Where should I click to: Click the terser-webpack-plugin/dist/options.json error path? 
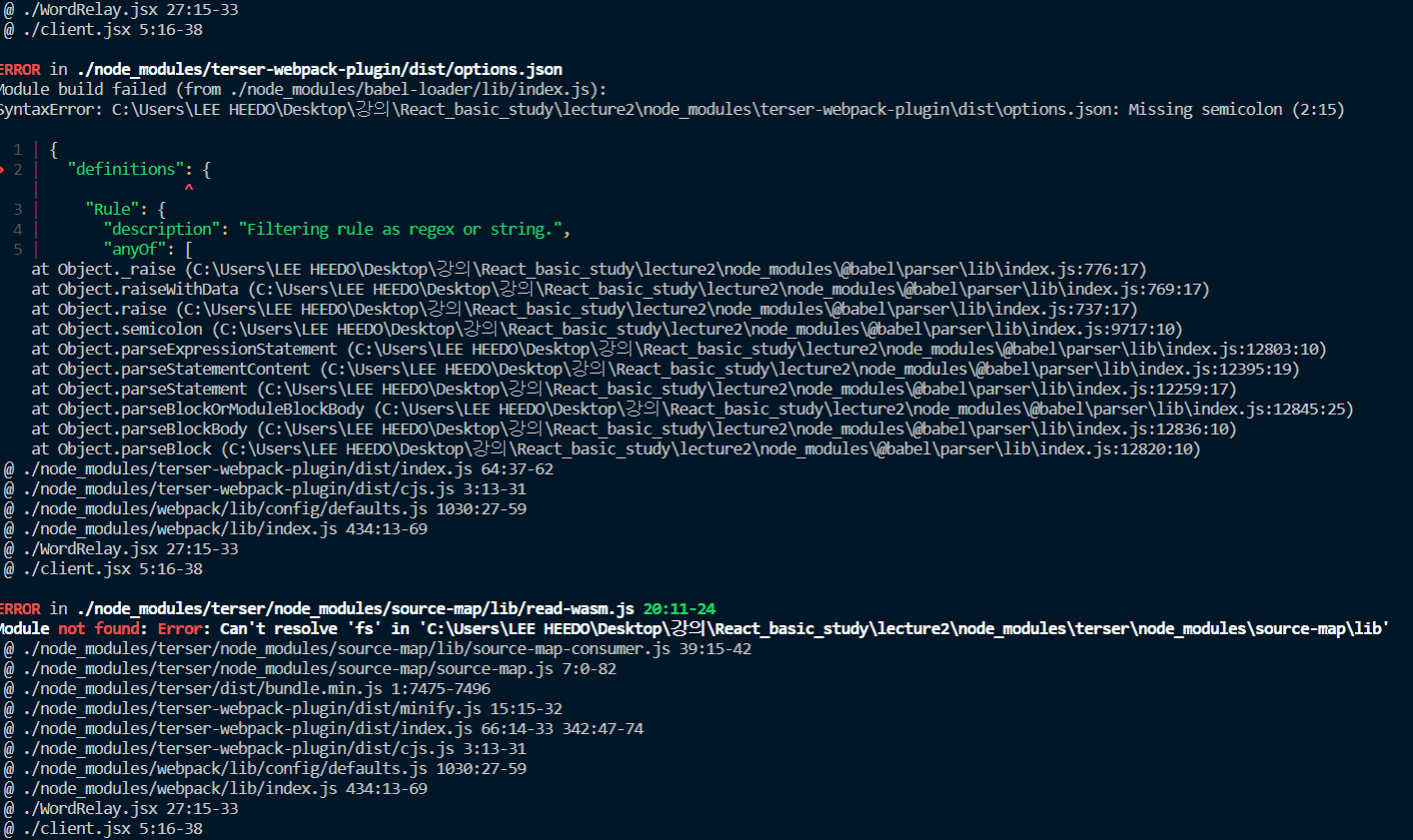(320, 69)
